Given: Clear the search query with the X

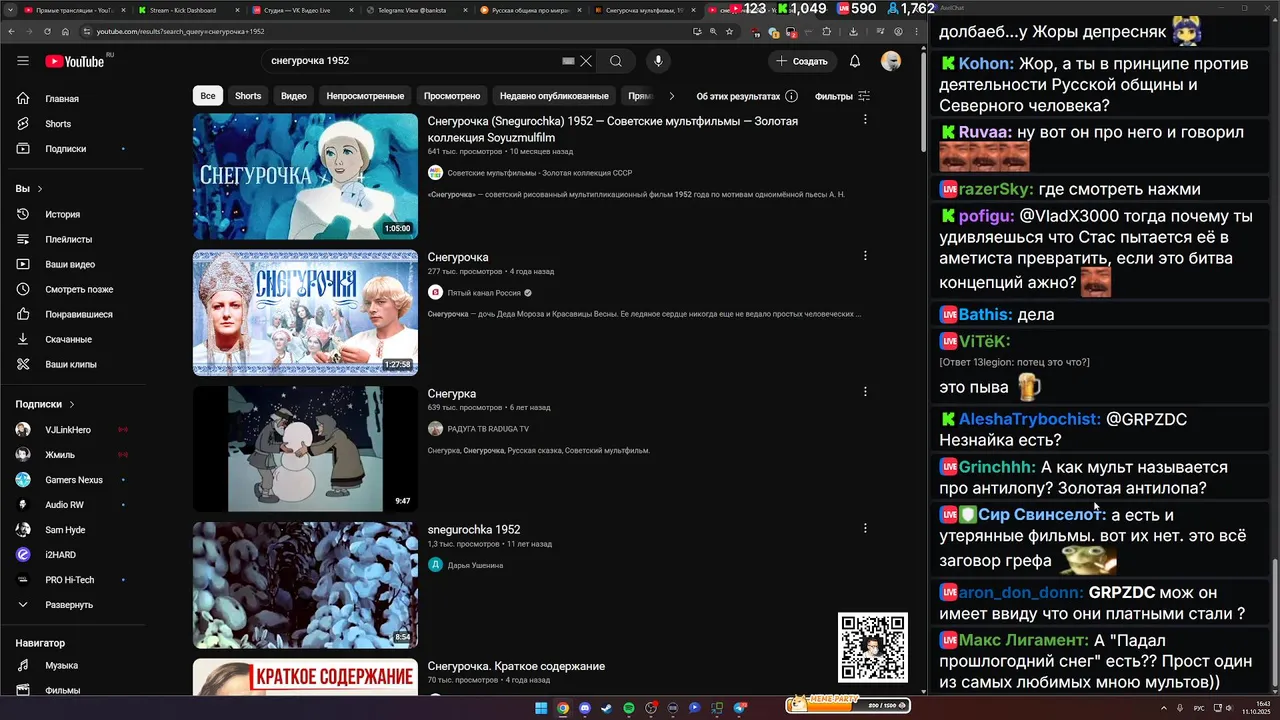Looking at the screenshot, I should tap(586, 61).
